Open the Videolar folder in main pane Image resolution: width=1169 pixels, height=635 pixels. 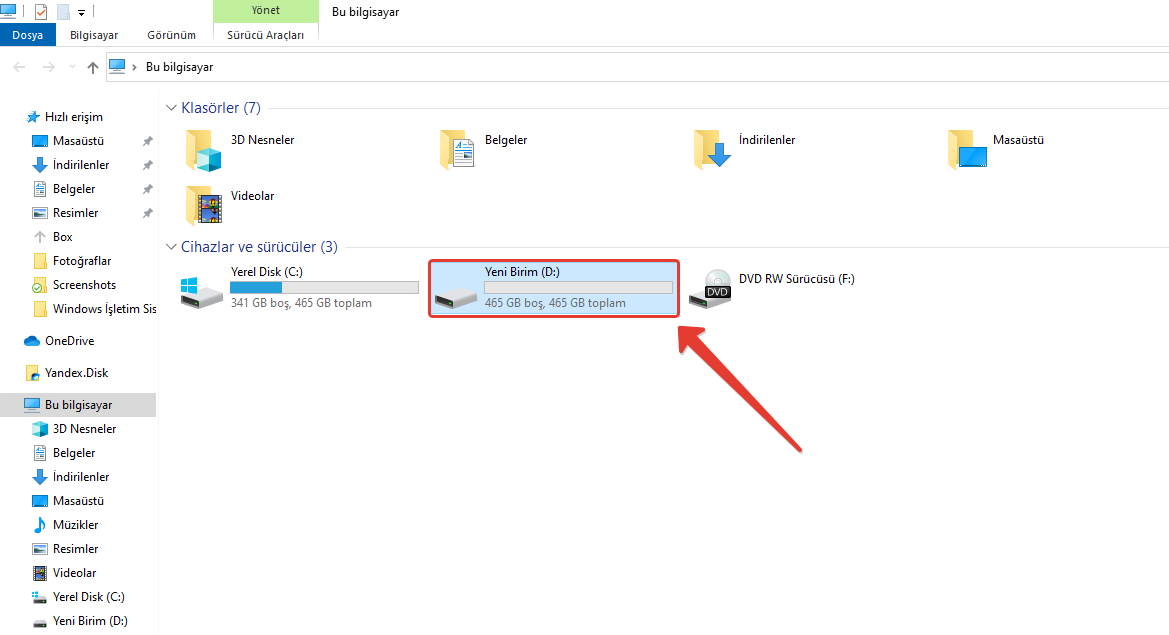point(252,196)
